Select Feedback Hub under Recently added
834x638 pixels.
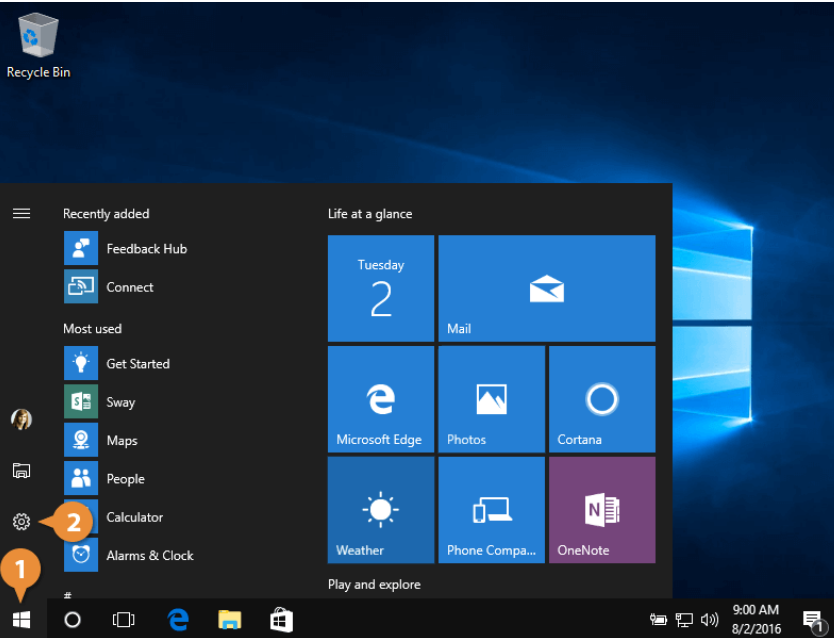click(x=143, y=248)
